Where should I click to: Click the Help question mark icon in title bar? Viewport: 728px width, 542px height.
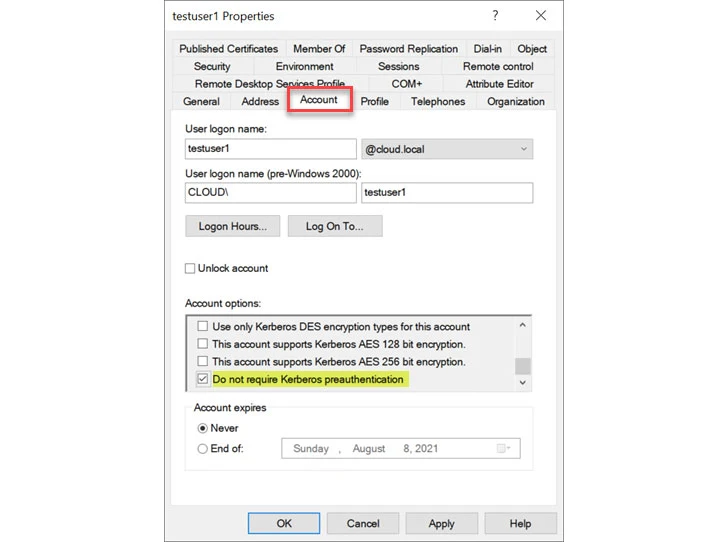pos(494,16)
